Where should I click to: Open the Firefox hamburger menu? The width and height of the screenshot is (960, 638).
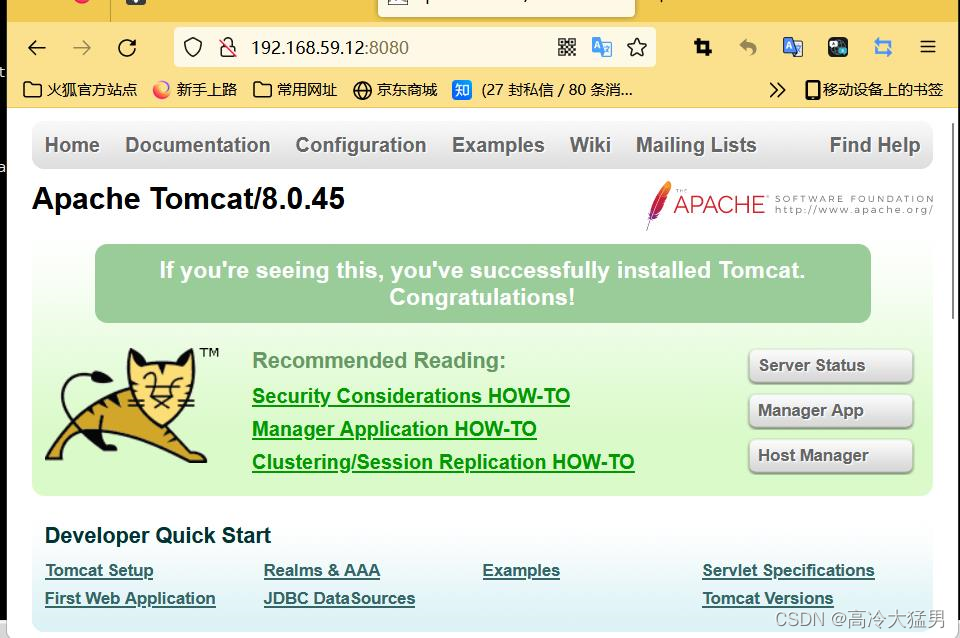tap(928, 47)
